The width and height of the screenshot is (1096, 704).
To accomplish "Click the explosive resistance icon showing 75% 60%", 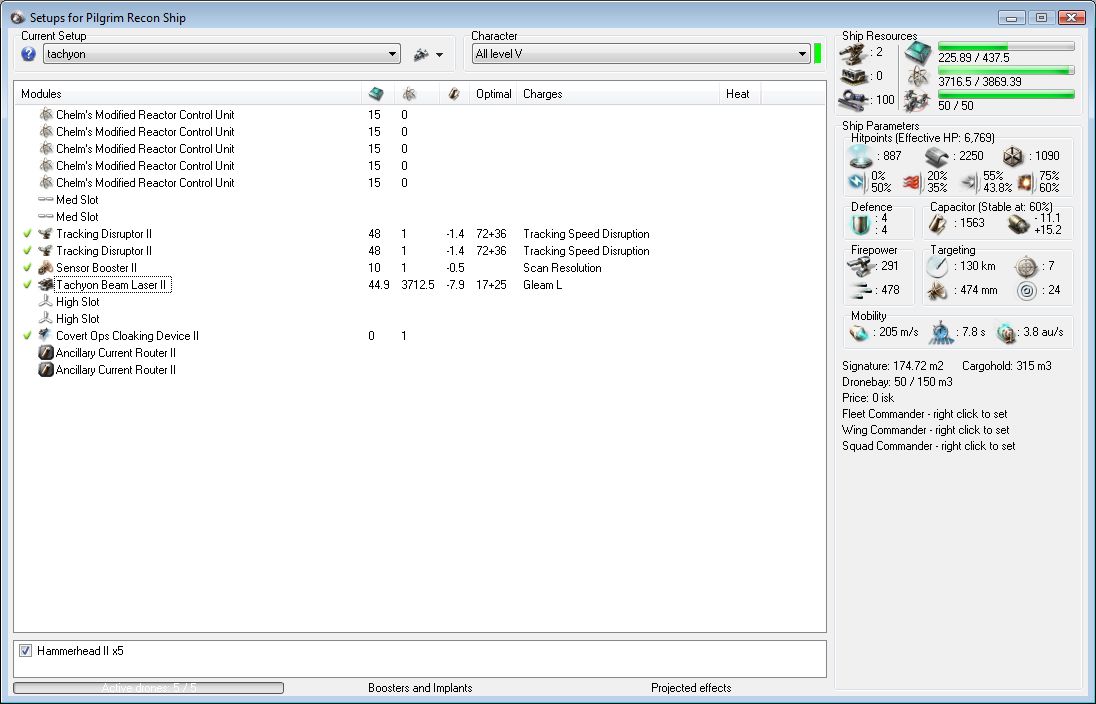I will pos(1026,183).
